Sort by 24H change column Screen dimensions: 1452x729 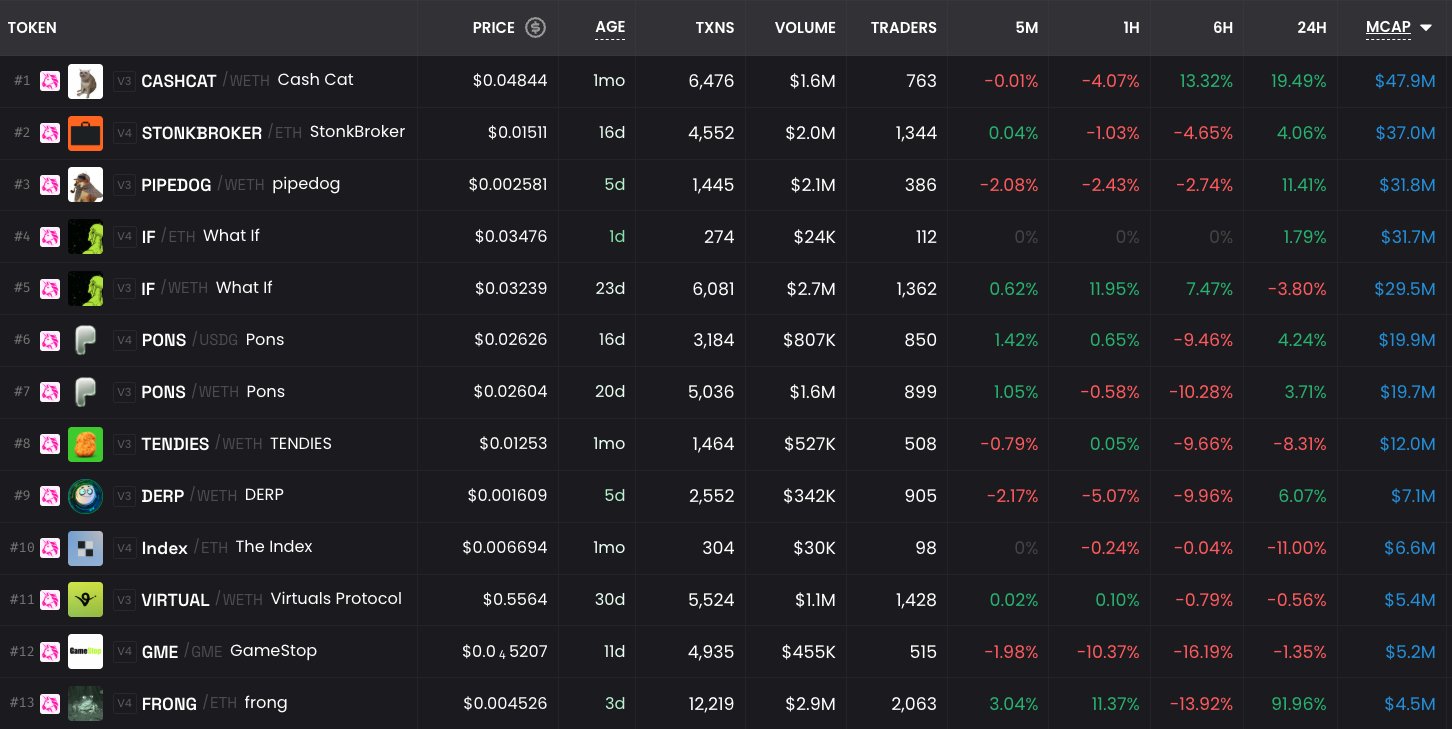click(1311, 28)
